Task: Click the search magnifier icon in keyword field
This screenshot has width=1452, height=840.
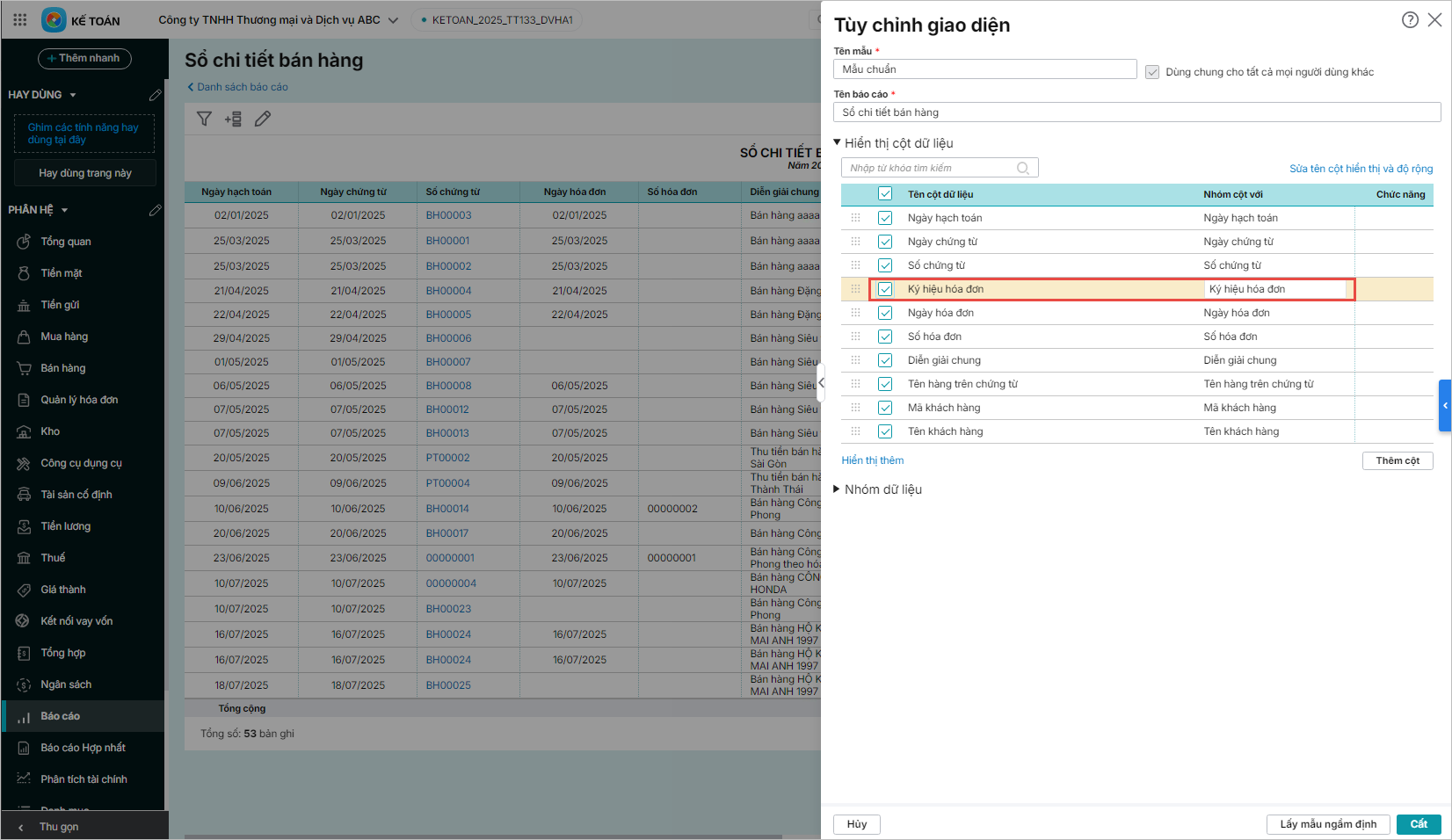Action: pyautogui.click(x=1023, y=168)
